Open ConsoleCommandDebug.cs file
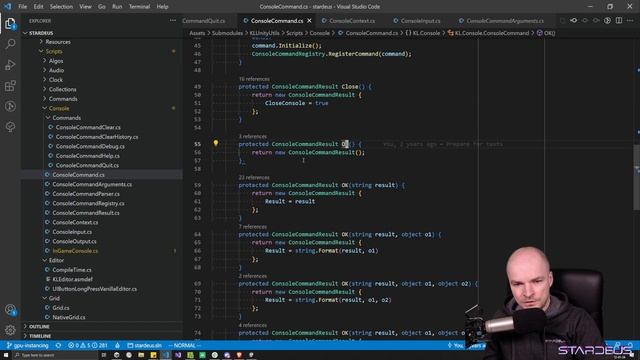 102,146
